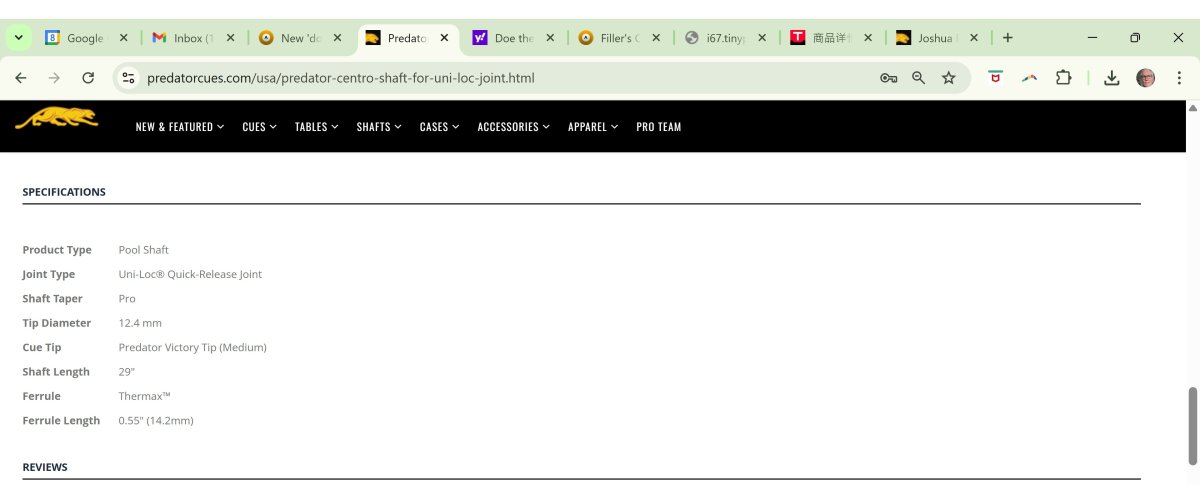Open the tab search dropdown arrow
Screen dimensions: 1200x485
coord(19,38)
